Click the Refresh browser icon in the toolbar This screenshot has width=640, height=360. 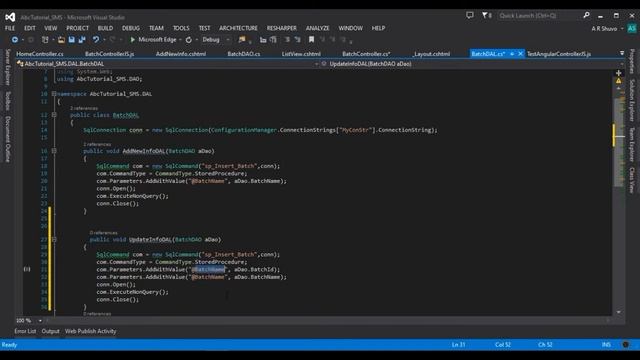pos(189,40)
